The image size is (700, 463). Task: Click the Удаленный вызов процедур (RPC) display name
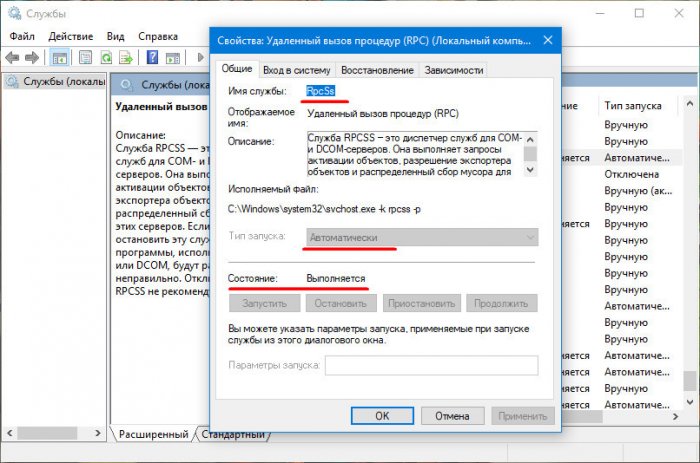[x=383, y=113]
